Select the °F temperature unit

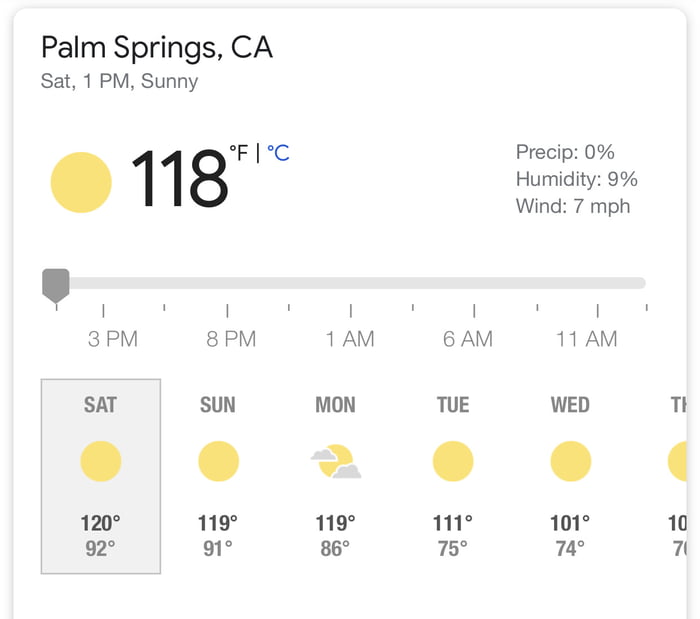click(239, 153)
